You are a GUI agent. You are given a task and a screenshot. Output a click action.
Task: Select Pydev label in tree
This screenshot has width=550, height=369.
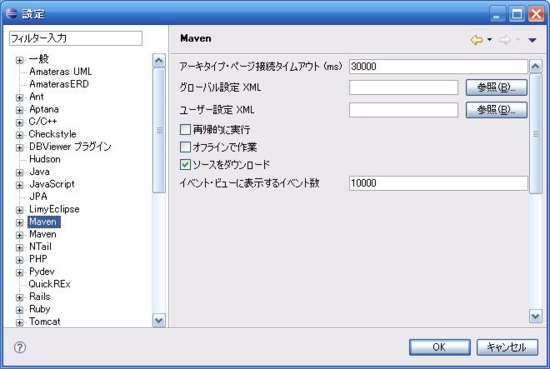click(x=42, y=271)
